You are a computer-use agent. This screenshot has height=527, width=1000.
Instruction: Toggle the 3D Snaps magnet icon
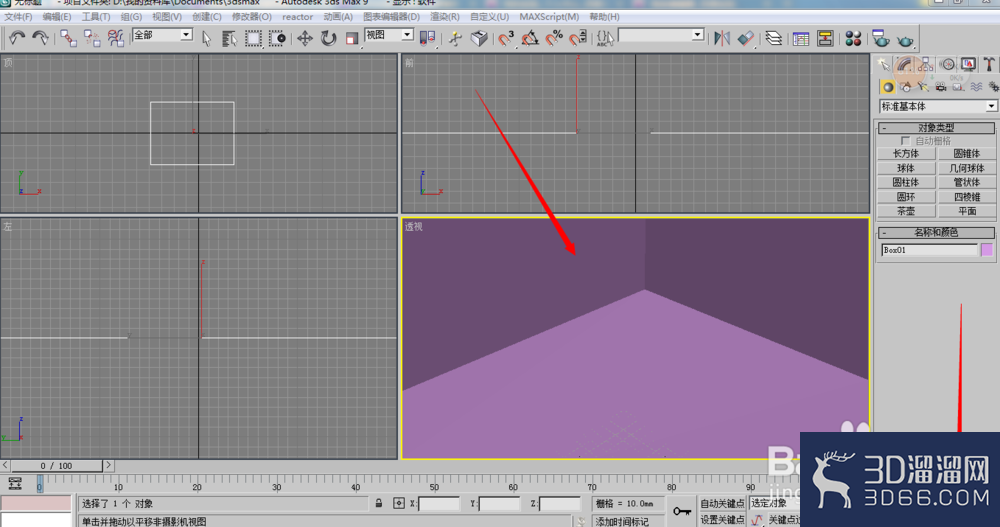(x=506, y=38)
